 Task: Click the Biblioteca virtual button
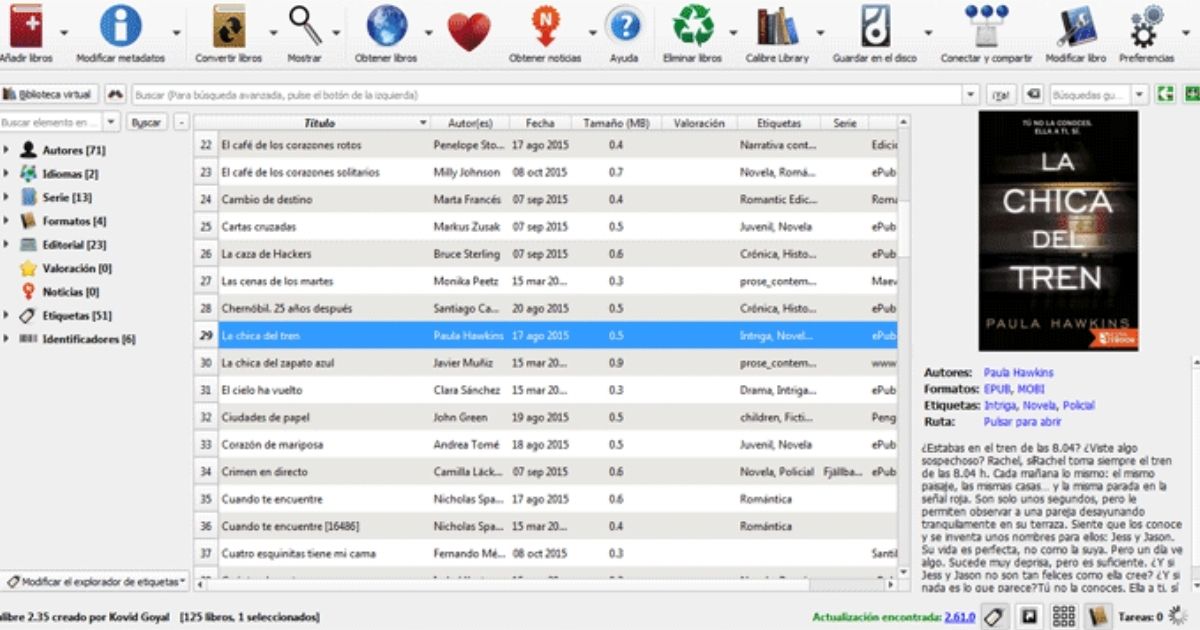click(48, 94)
